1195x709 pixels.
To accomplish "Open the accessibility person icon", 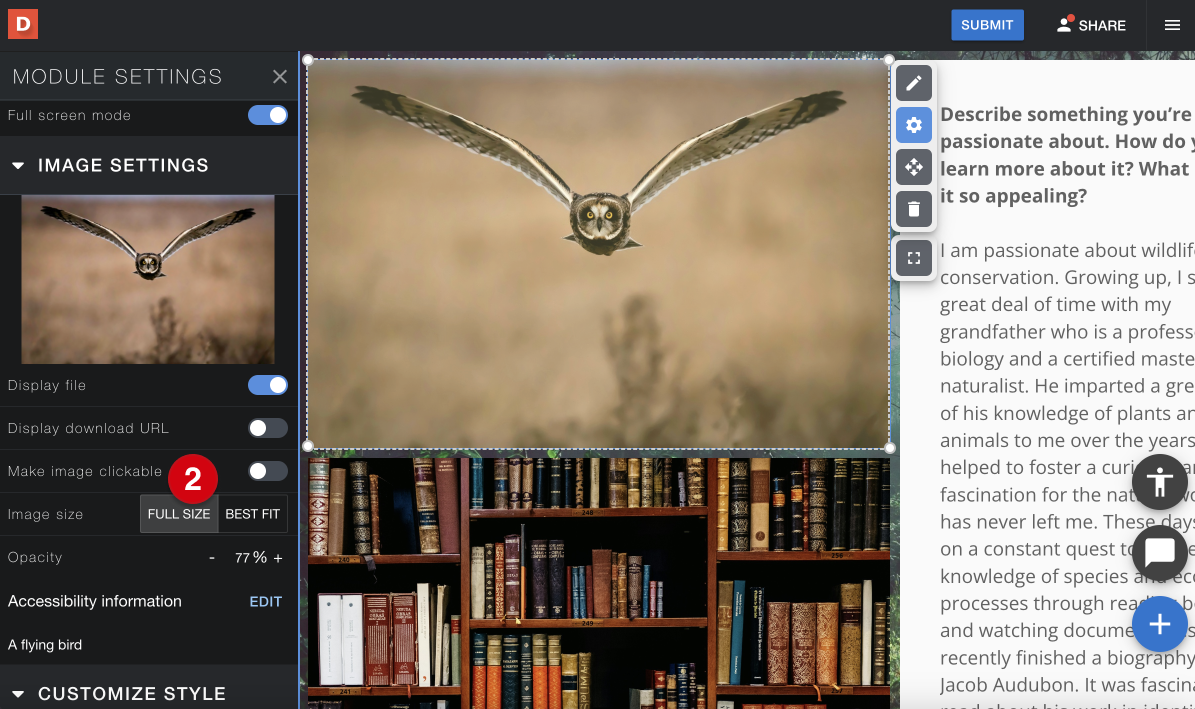I will pos(1159,482).
